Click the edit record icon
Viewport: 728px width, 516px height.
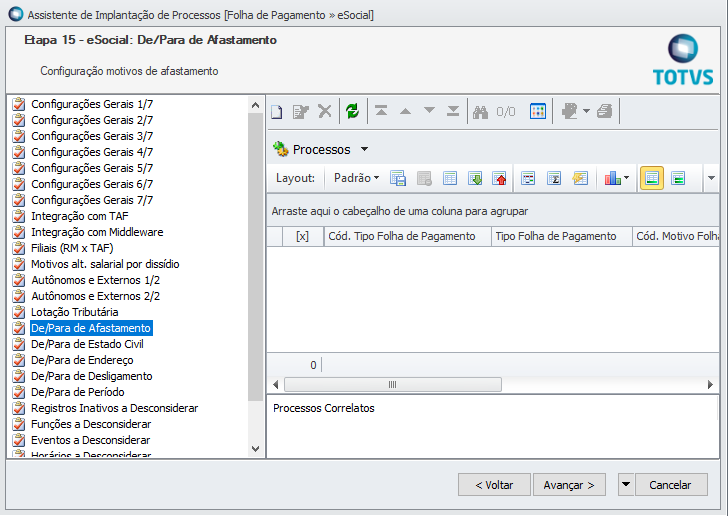300,111
